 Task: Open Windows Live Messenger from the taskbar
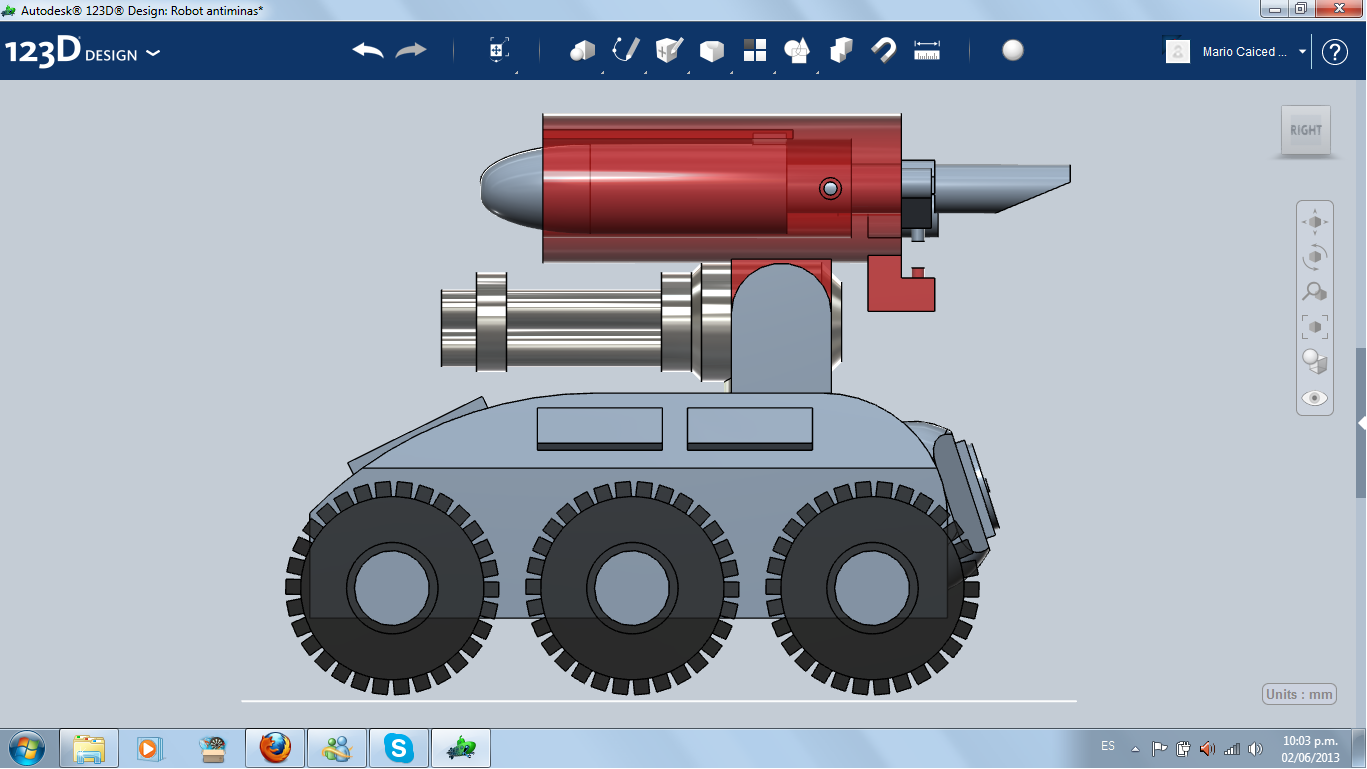click(337, 748)
